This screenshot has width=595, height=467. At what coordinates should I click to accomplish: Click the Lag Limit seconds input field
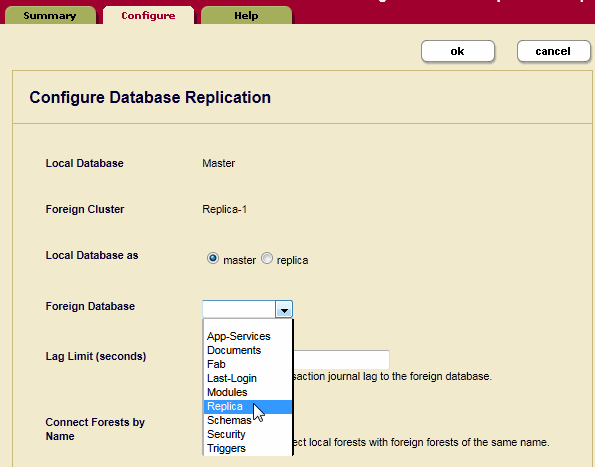coord(341,360)
